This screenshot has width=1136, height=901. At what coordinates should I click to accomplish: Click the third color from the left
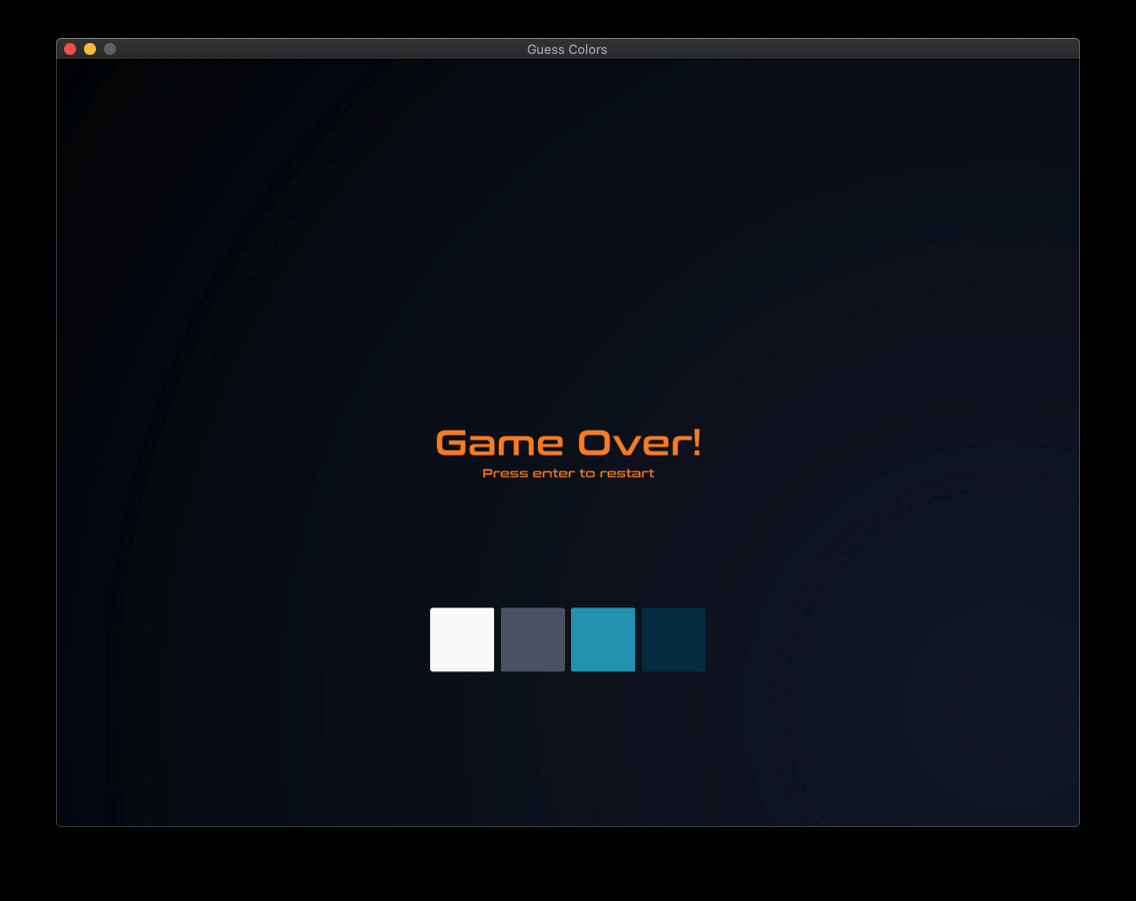(602, 639)
